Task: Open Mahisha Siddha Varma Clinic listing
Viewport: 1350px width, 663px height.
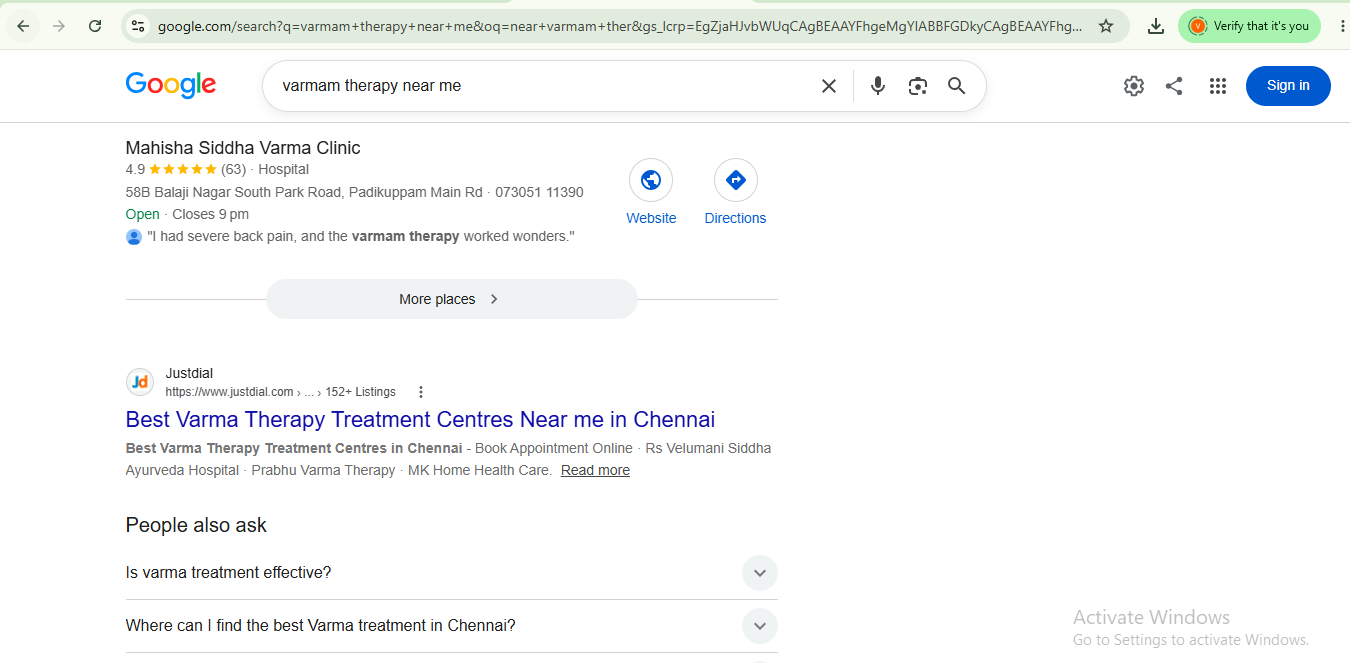Action: coord(243,148)
